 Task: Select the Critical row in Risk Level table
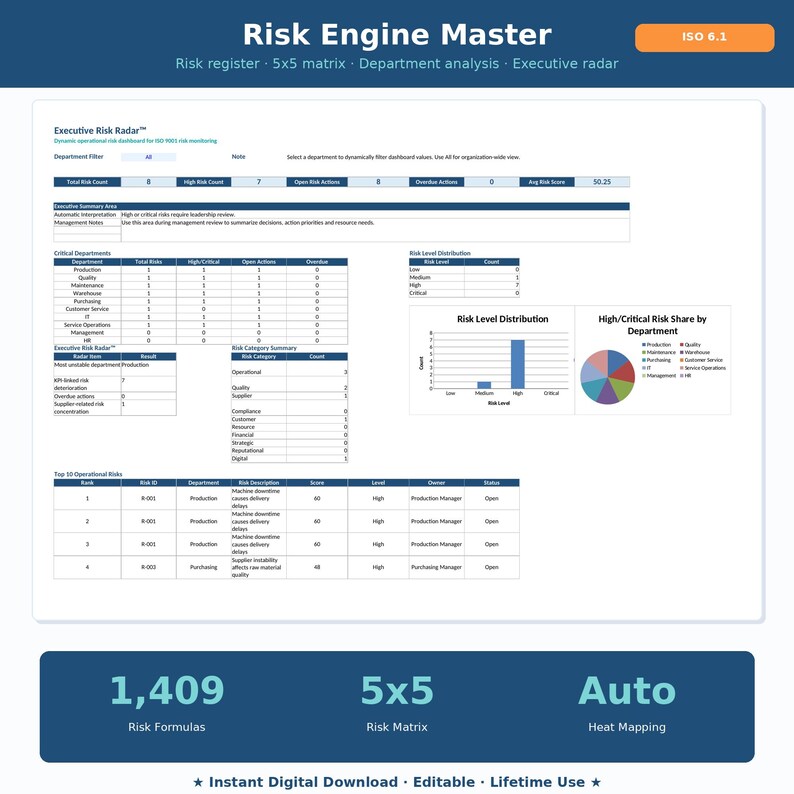point(464,293)
